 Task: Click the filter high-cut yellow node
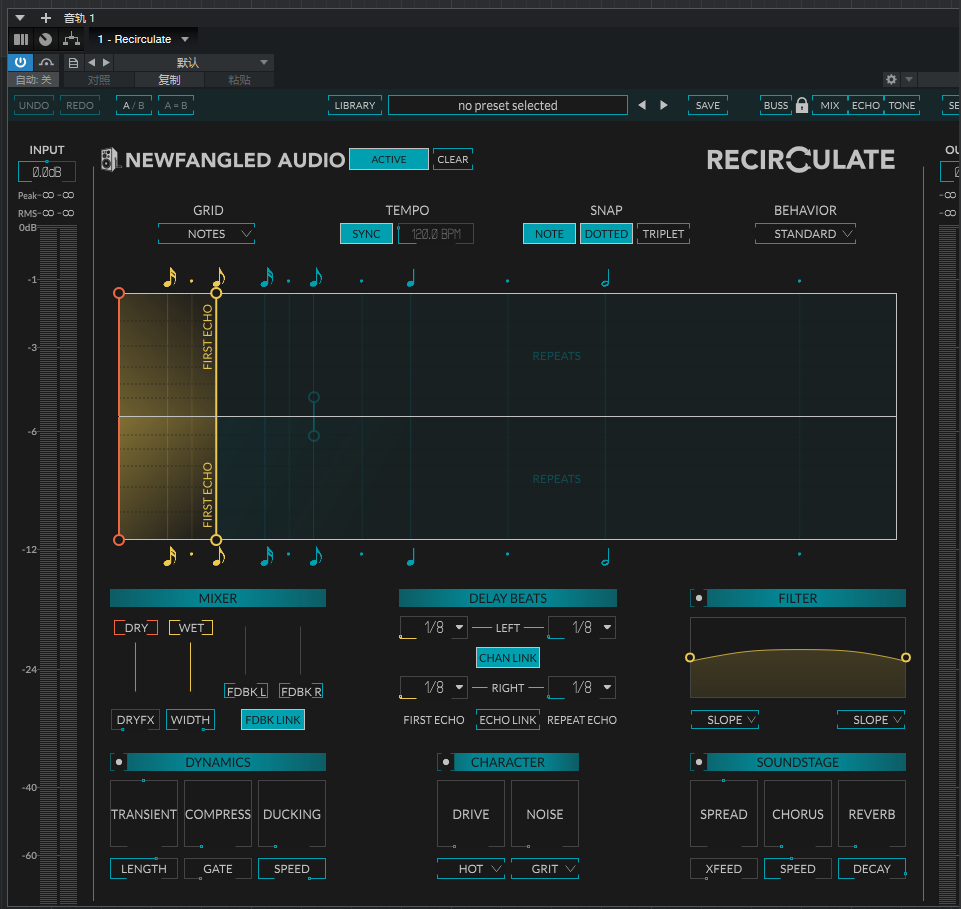click(x=906, y=658)
